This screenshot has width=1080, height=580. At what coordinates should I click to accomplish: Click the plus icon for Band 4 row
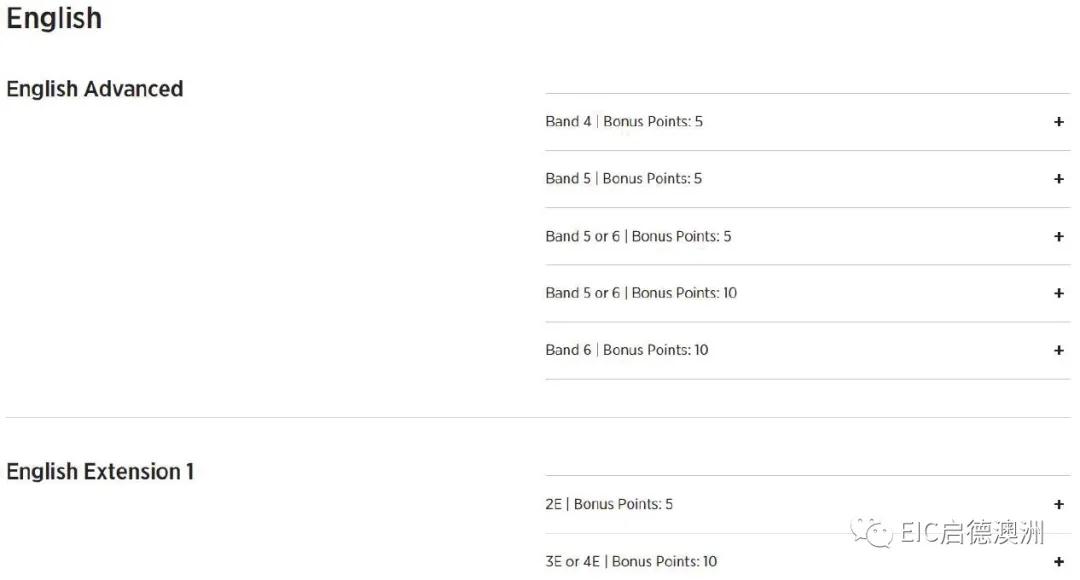1059,122
